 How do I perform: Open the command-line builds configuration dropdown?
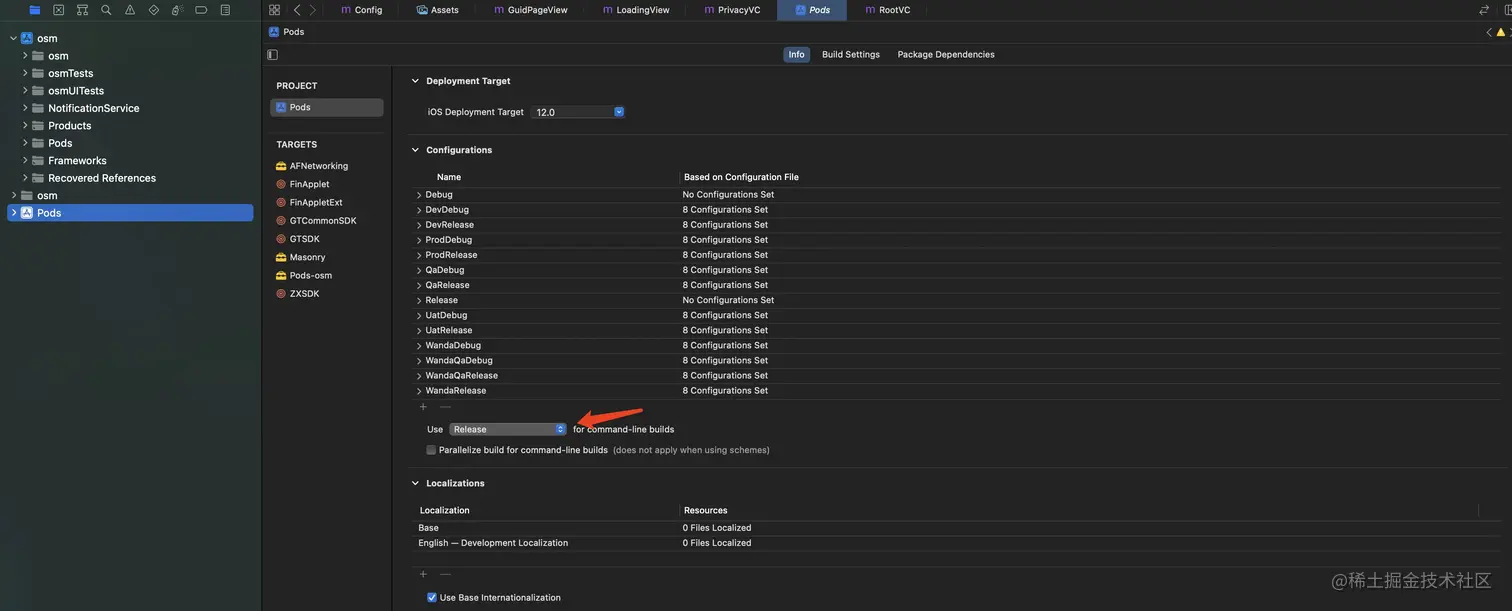tap(508, 429)
